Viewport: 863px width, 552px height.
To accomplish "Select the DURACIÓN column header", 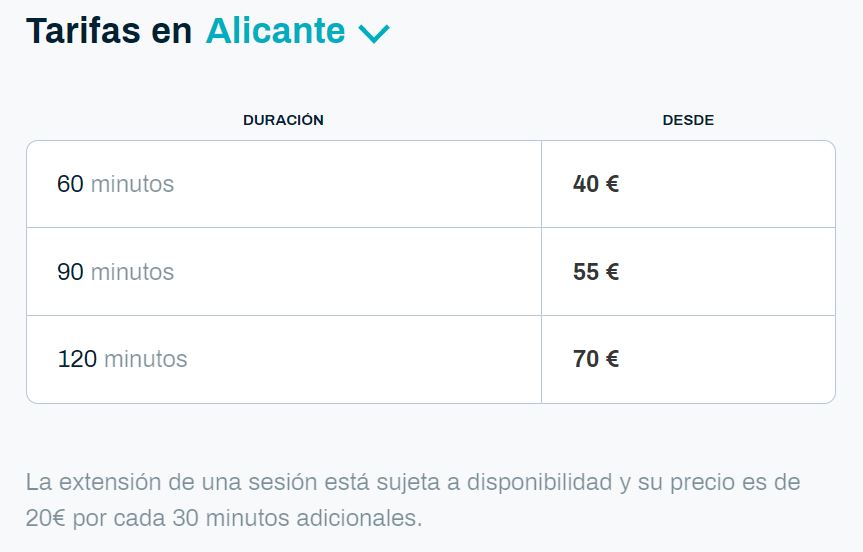I will pos(283,120).
